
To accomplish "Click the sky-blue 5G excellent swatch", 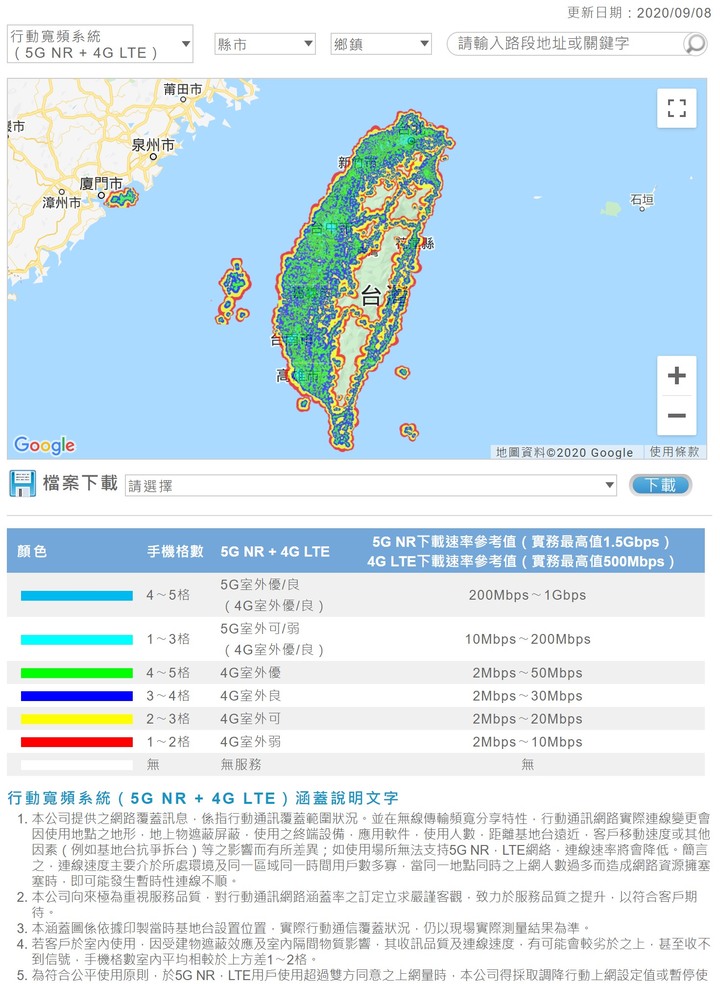I will click(x=77, y=596).
